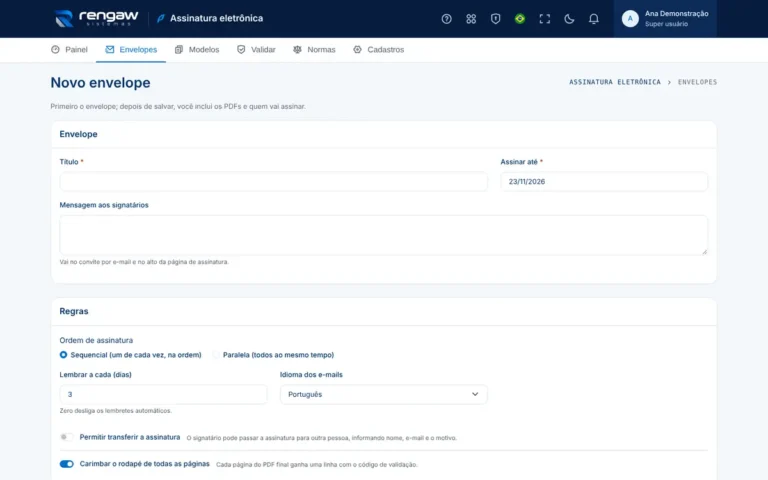Screen dimensions: 768x480
Task: Click the shield security icon in header
Action: click(x=495, y=19)
